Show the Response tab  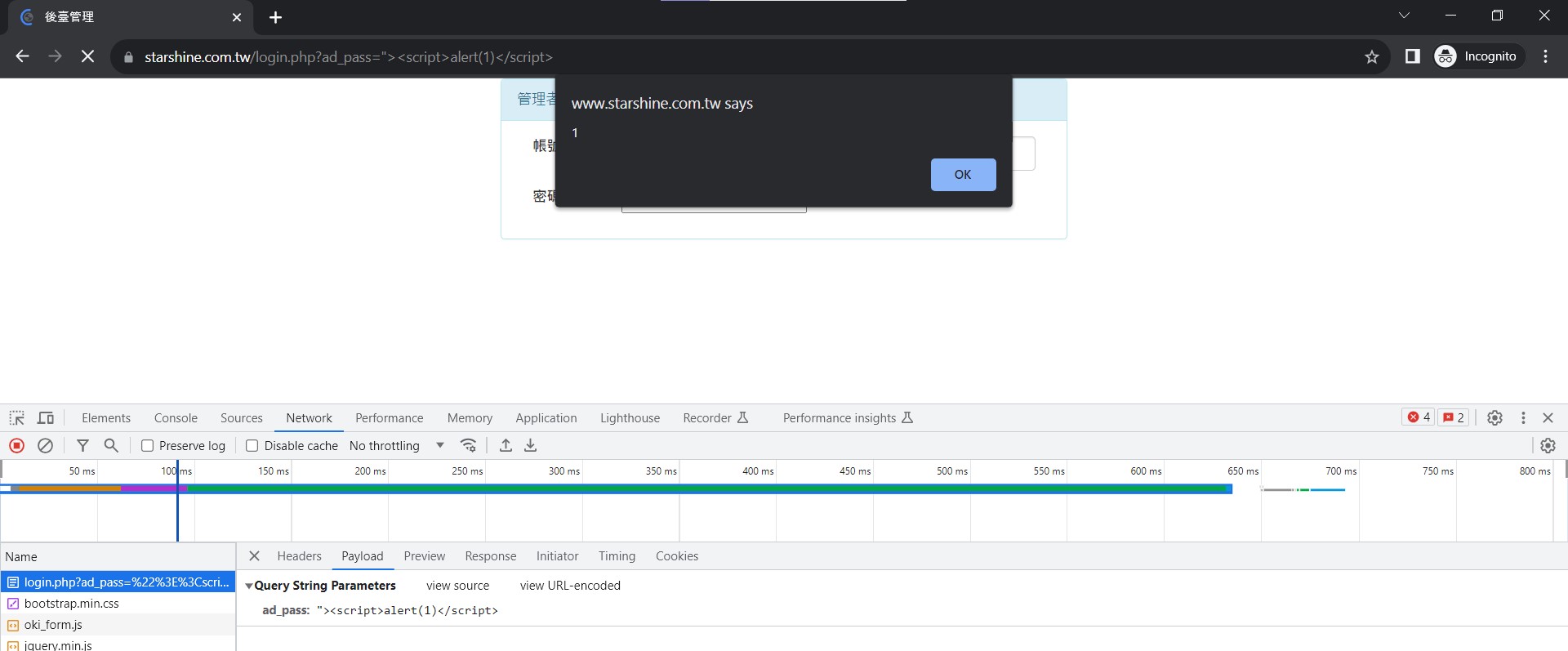(x=490, y=556)
